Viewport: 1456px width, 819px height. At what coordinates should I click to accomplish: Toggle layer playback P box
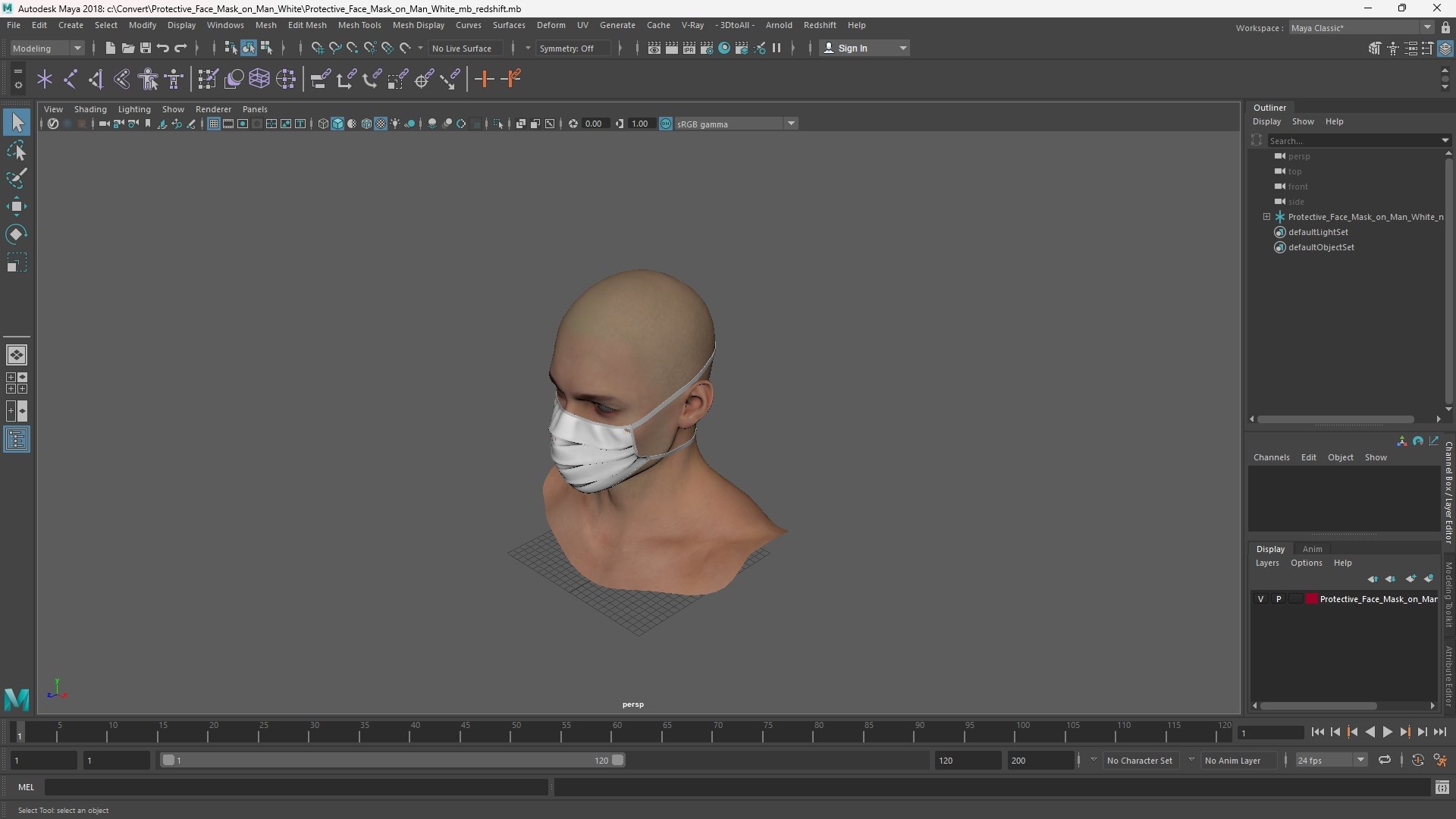[x=1279, y=599]
